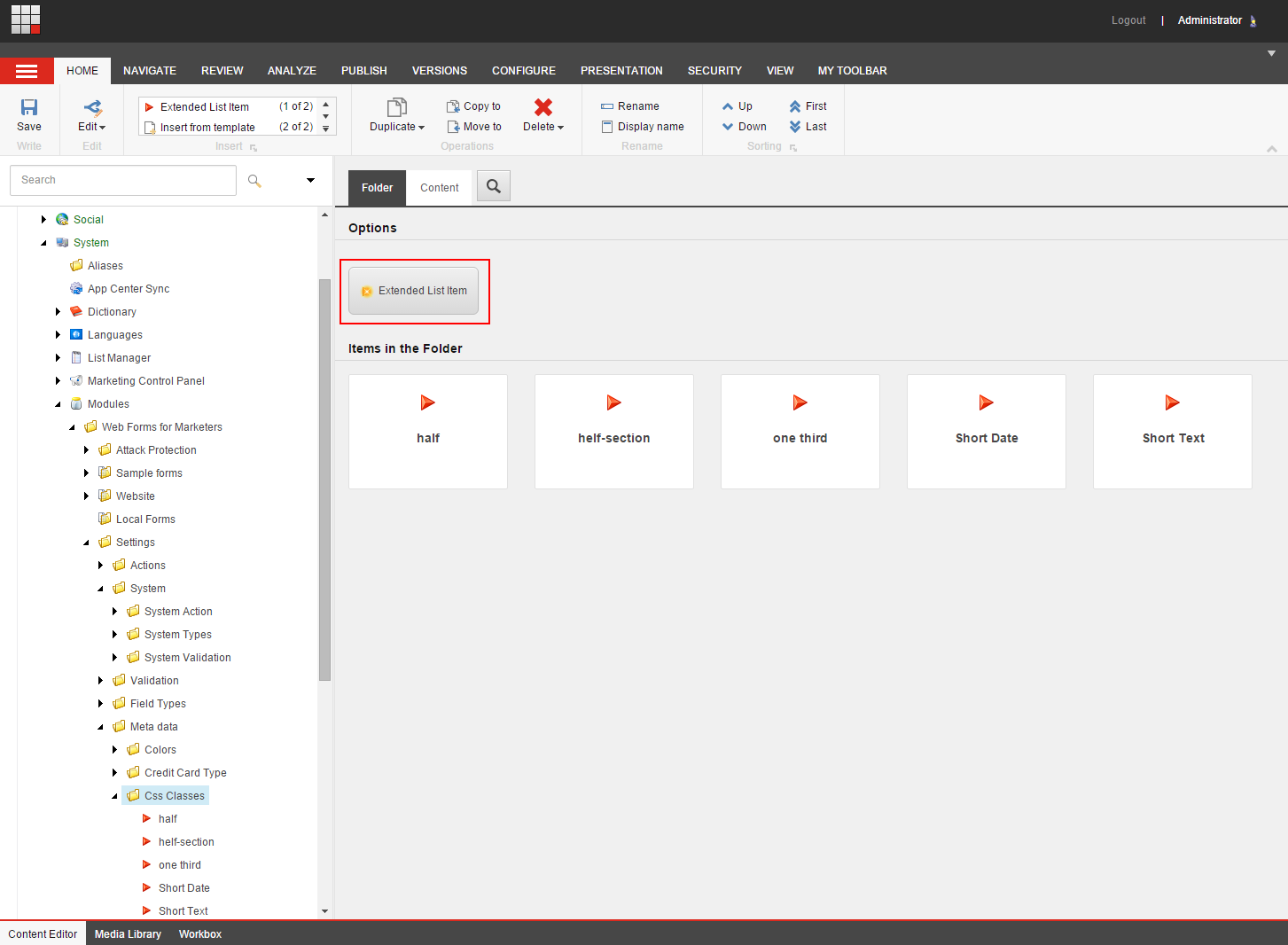This screenshot has height=945, width=1288.
Task: Click the Copy to command
Action: click(x=473, y=106)
